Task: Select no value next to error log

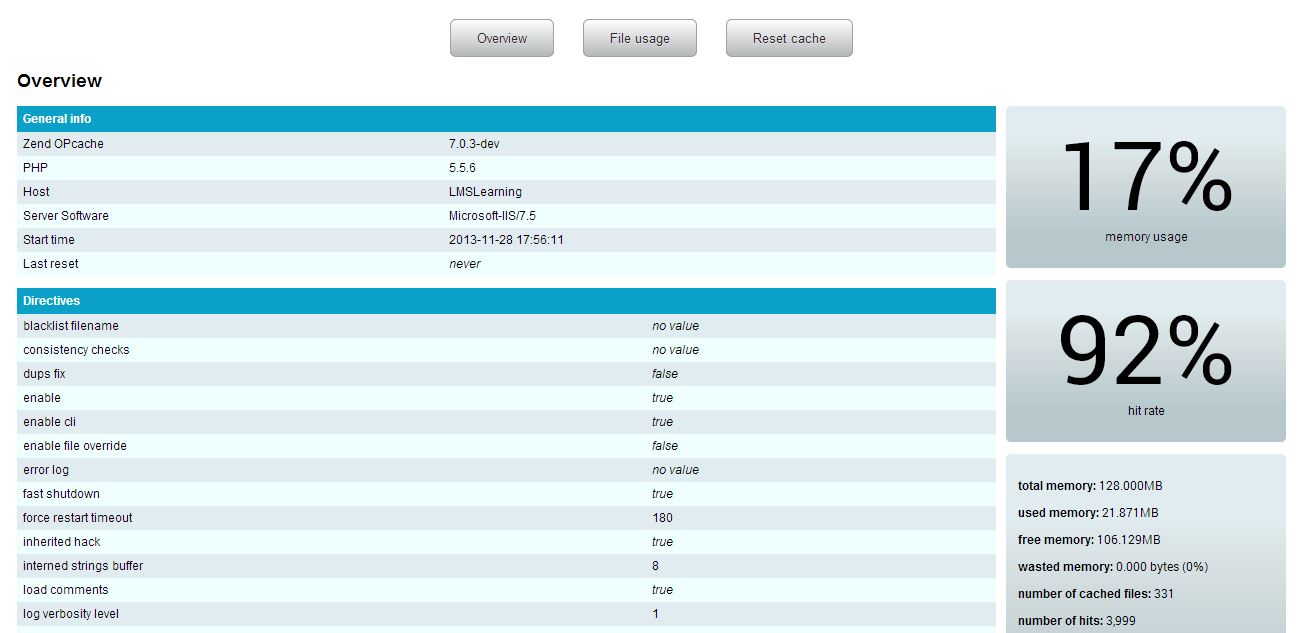Action: point(676,470)
